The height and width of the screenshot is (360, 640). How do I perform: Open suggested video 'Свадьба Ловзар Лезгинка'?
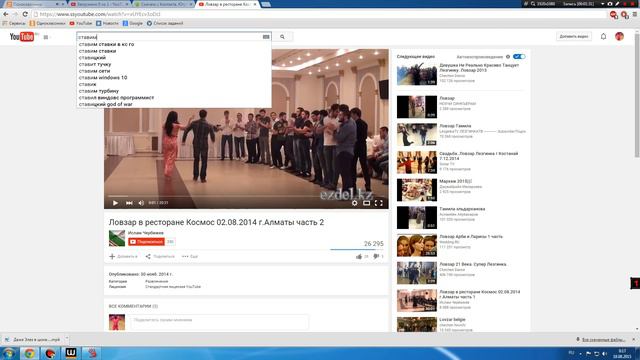pyautogui.click(x=478, y=156)
